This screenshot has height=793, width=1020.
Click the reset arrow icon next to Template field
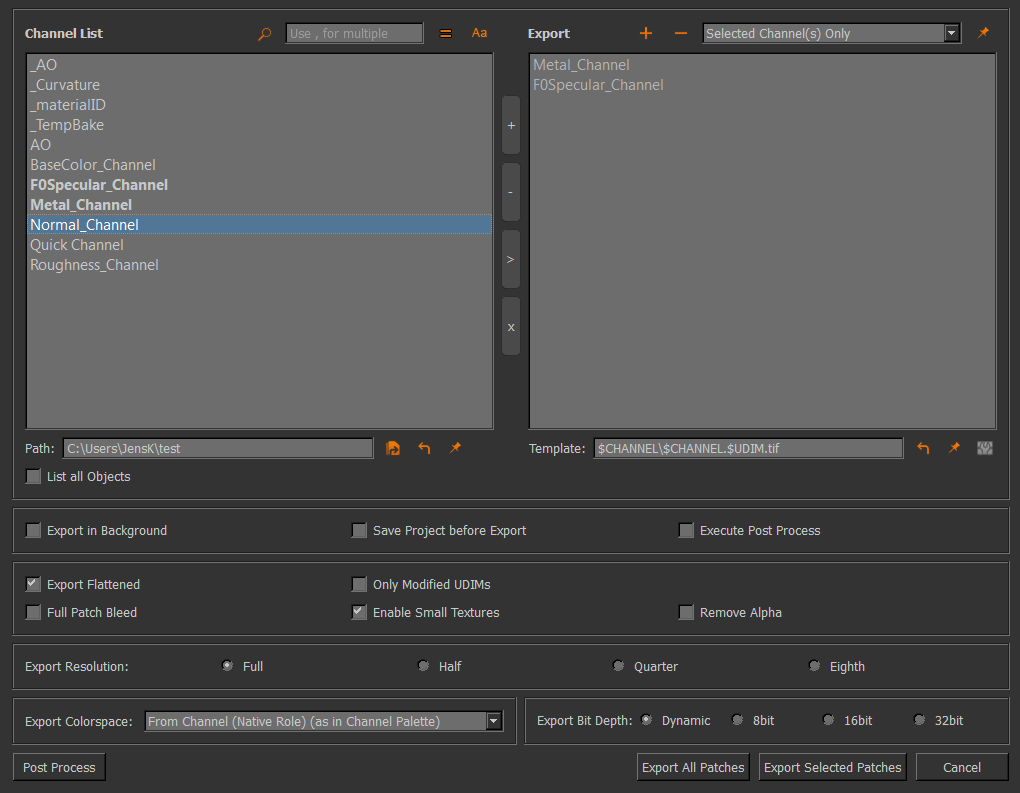[x=923, y=449]
